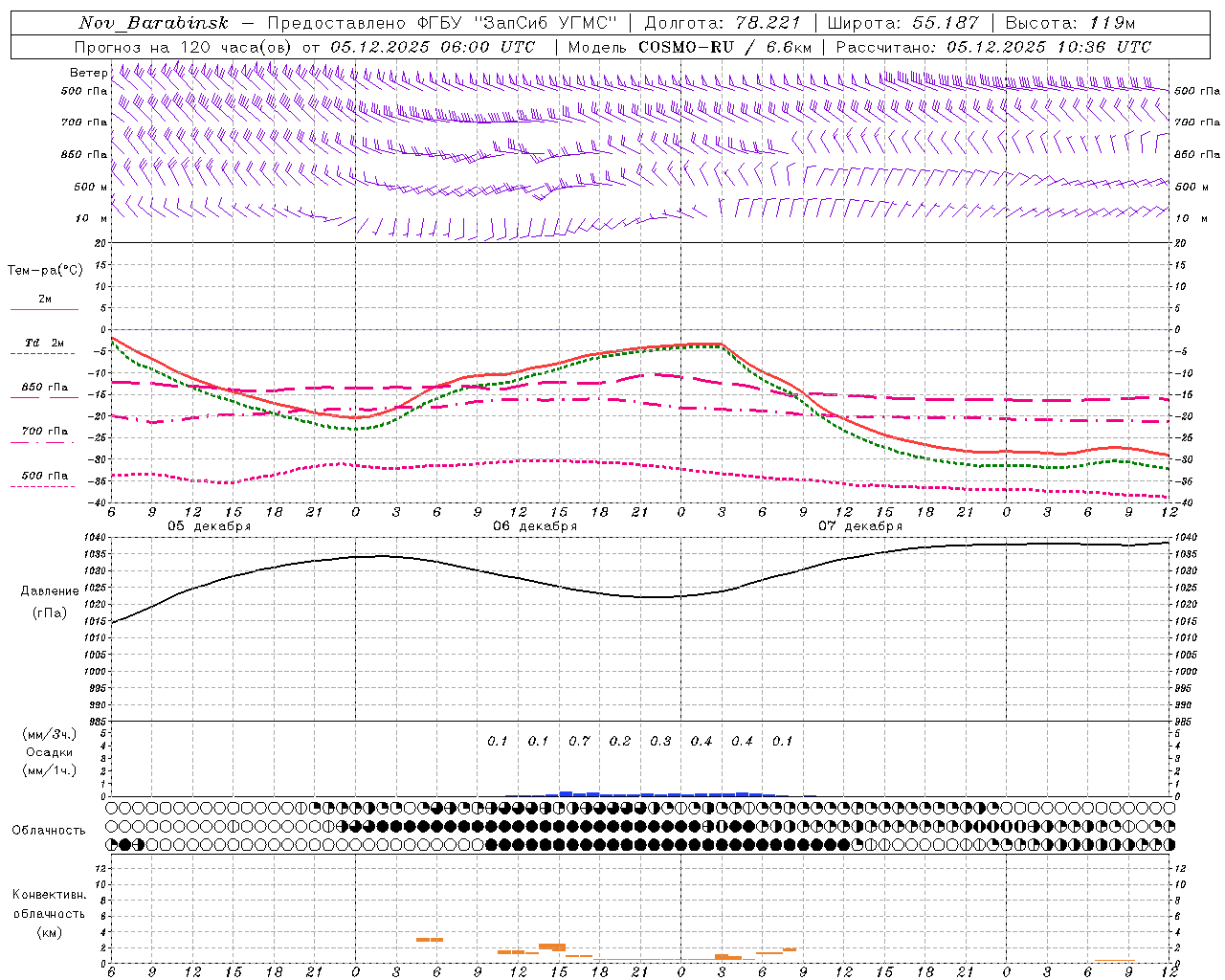The width and height of the screenshot is (1225, 980).
Task: Click the 700 гПа temperature legend entry
Action: (x=45, y=435)
